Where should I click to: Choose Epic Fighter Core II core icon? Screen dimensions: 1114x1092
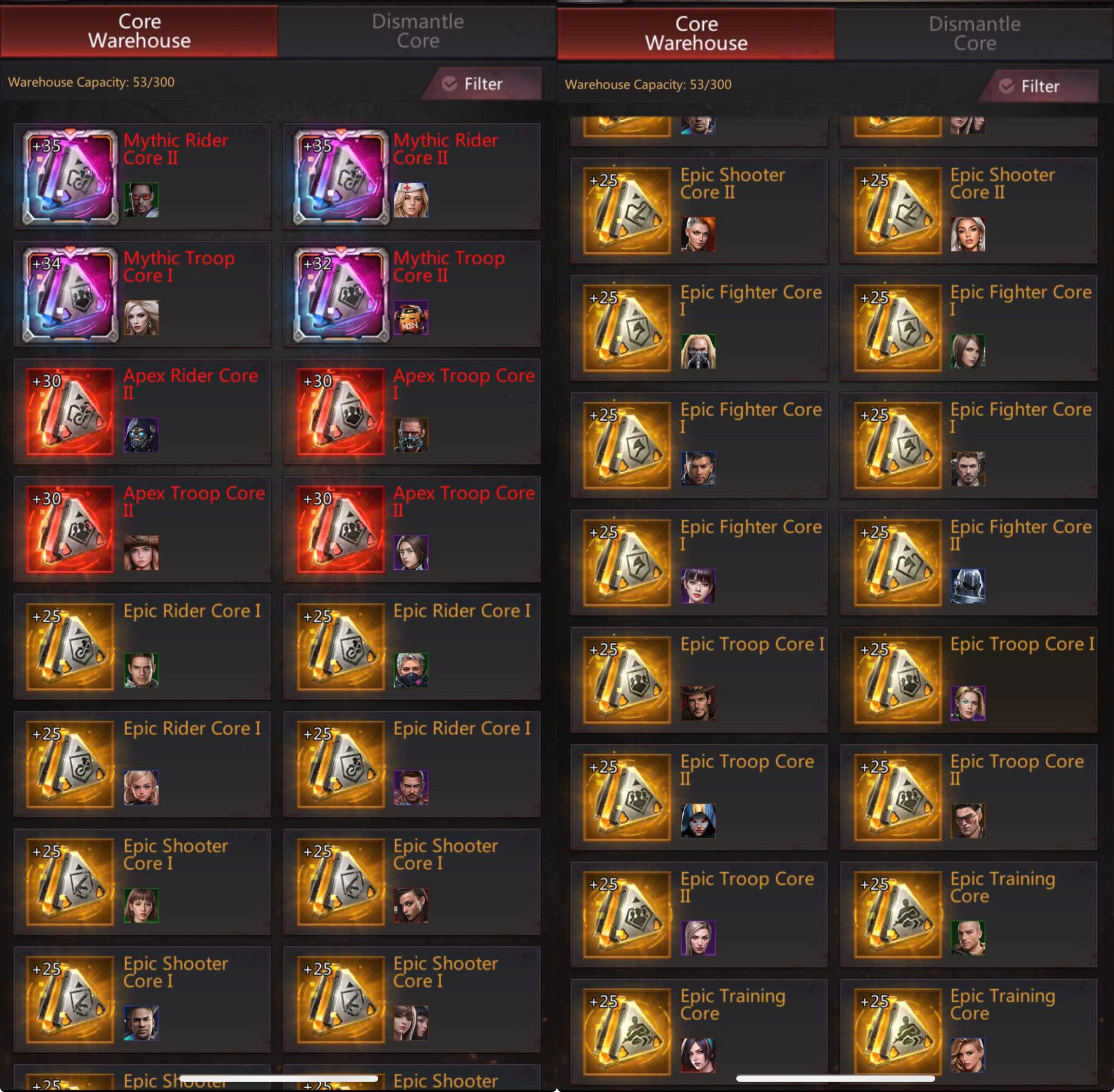coord(898,563)
